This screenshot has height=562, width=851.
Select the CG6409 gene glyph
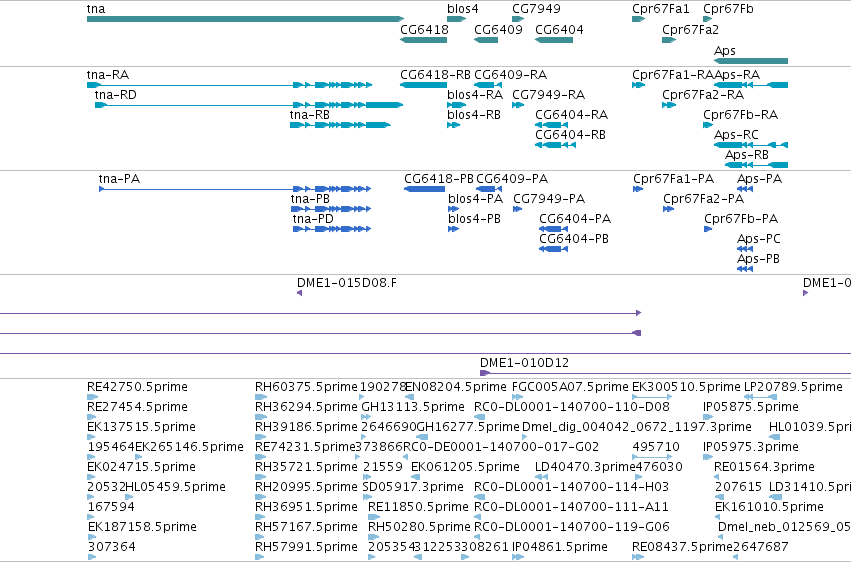[x=486, y=40]
